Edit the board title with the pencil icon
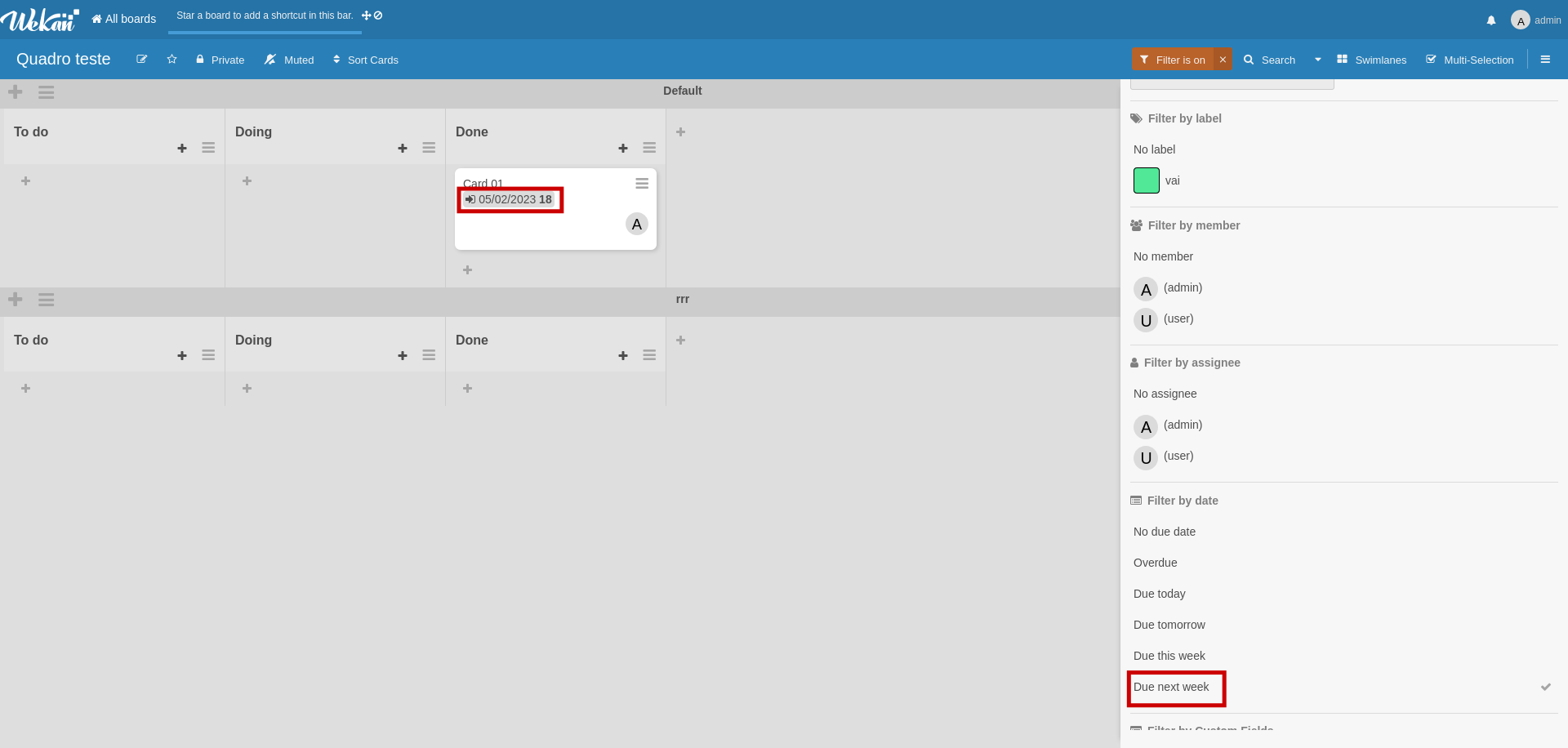 click(142, 59)
